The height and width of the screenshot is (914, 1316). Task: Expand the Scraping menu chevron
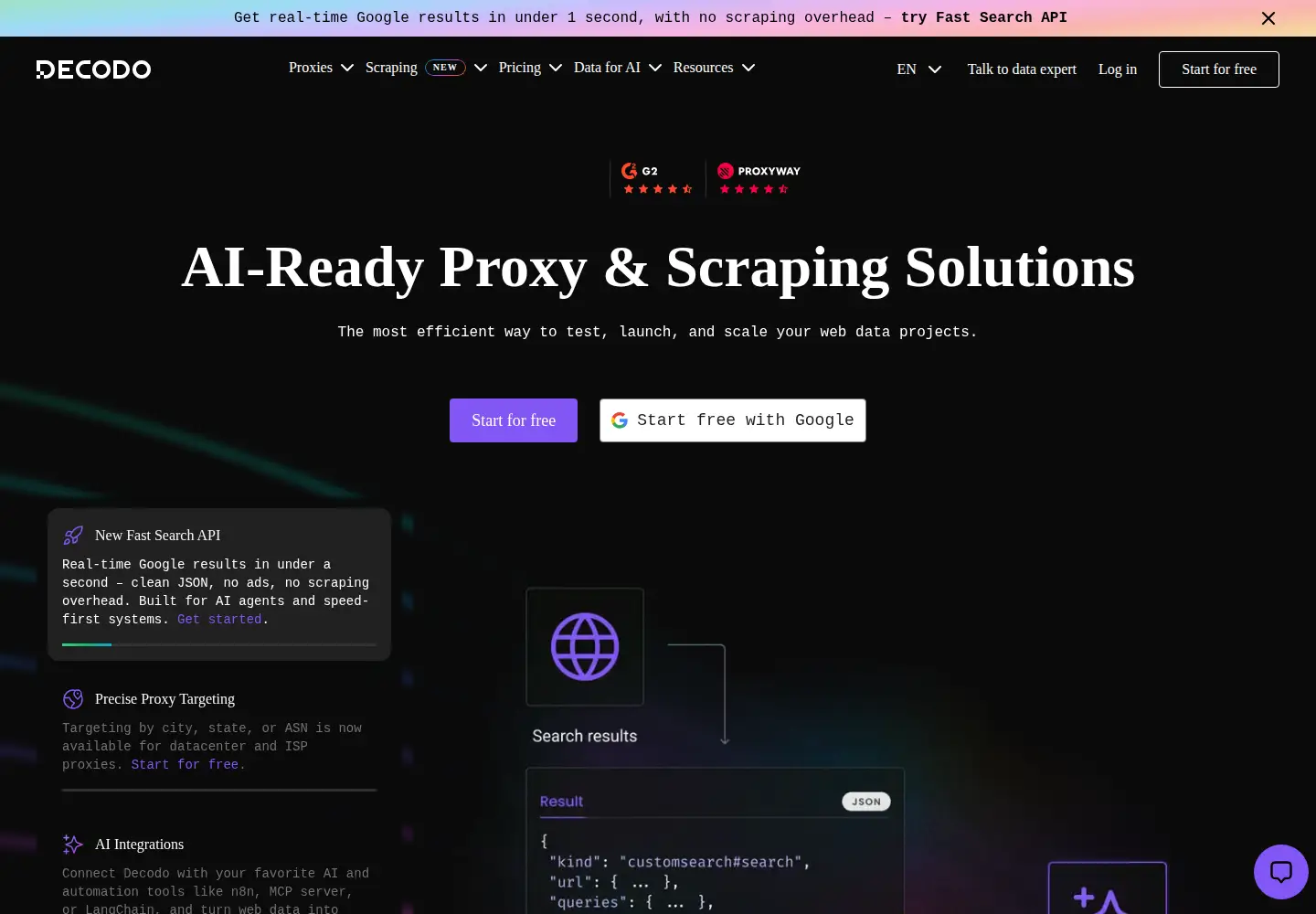481,68
